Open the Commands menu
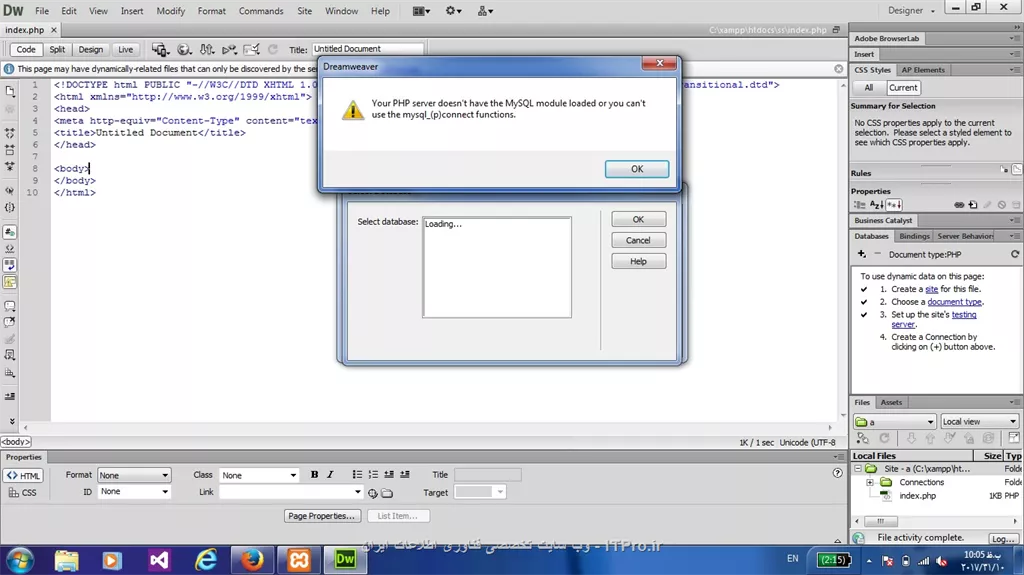This screenshot has height=575, width=1024. (261, 11)
